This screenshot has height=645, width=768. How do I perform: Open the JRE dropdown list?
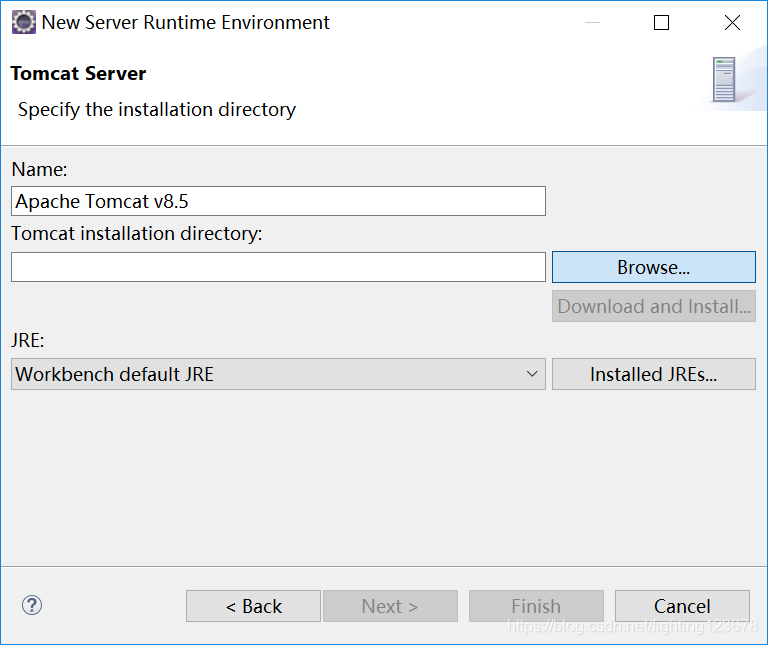pos(278,374)
